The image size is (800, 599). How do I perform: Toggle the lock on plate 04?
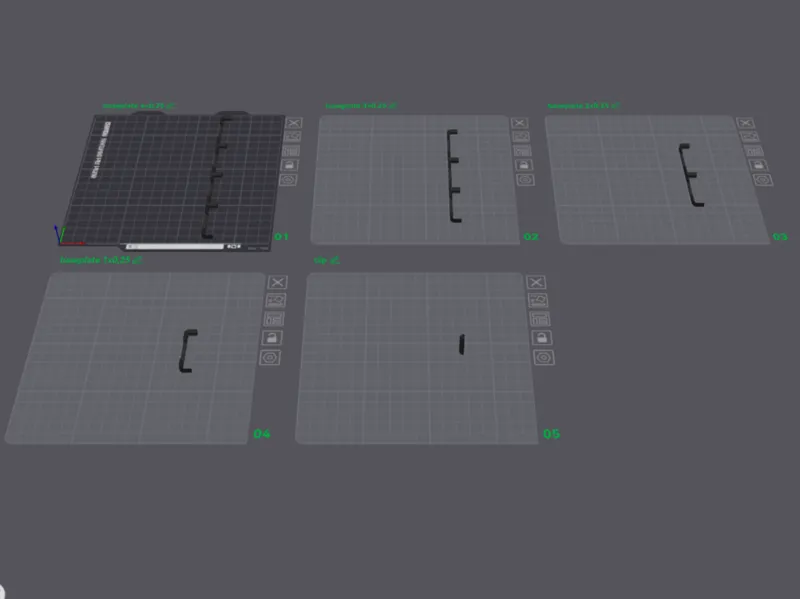pyautogui.click(x=272, y=338)
